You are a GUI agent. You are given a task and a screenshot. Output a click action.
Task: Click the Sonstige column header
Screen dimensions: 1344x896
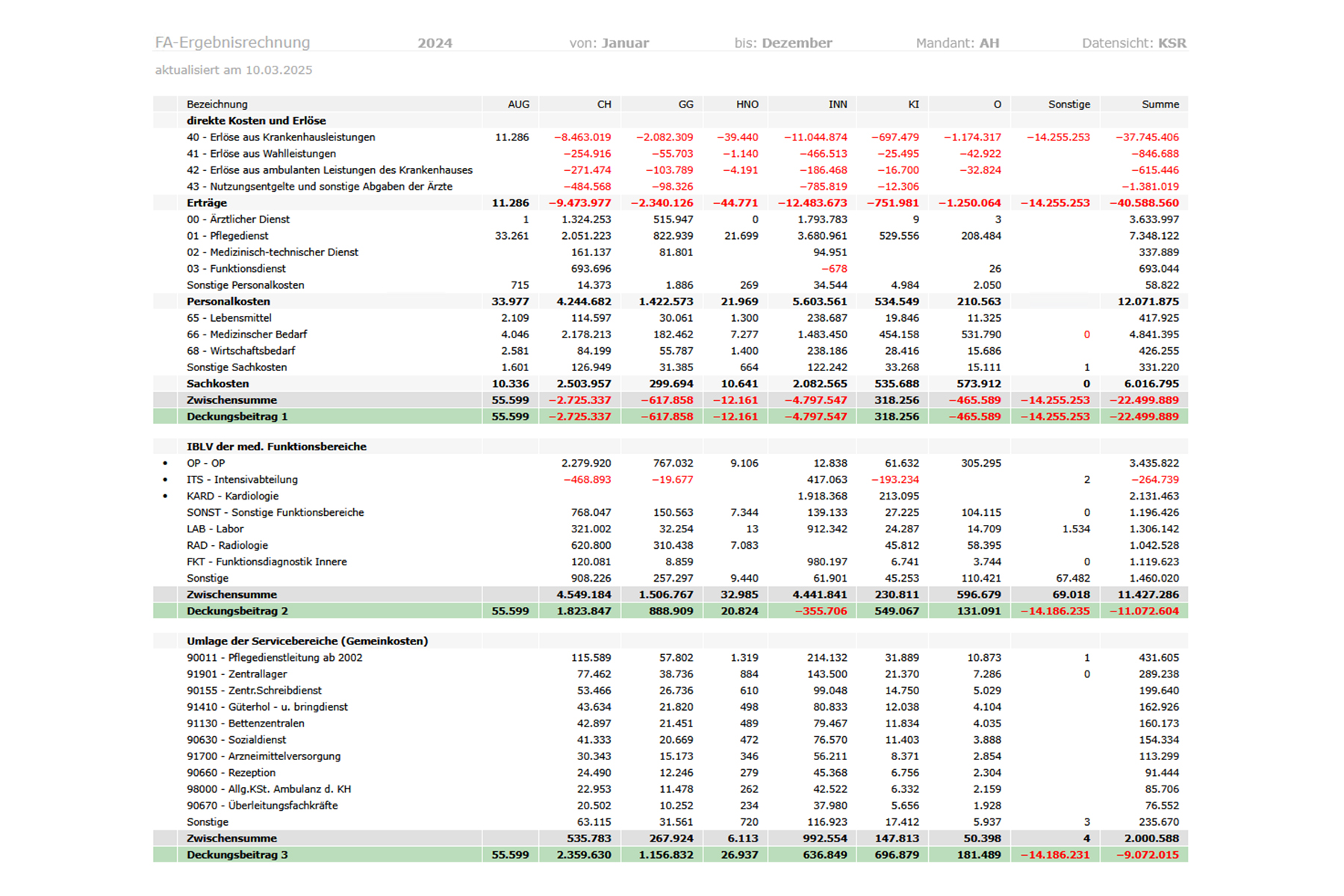pos(1068,105)
